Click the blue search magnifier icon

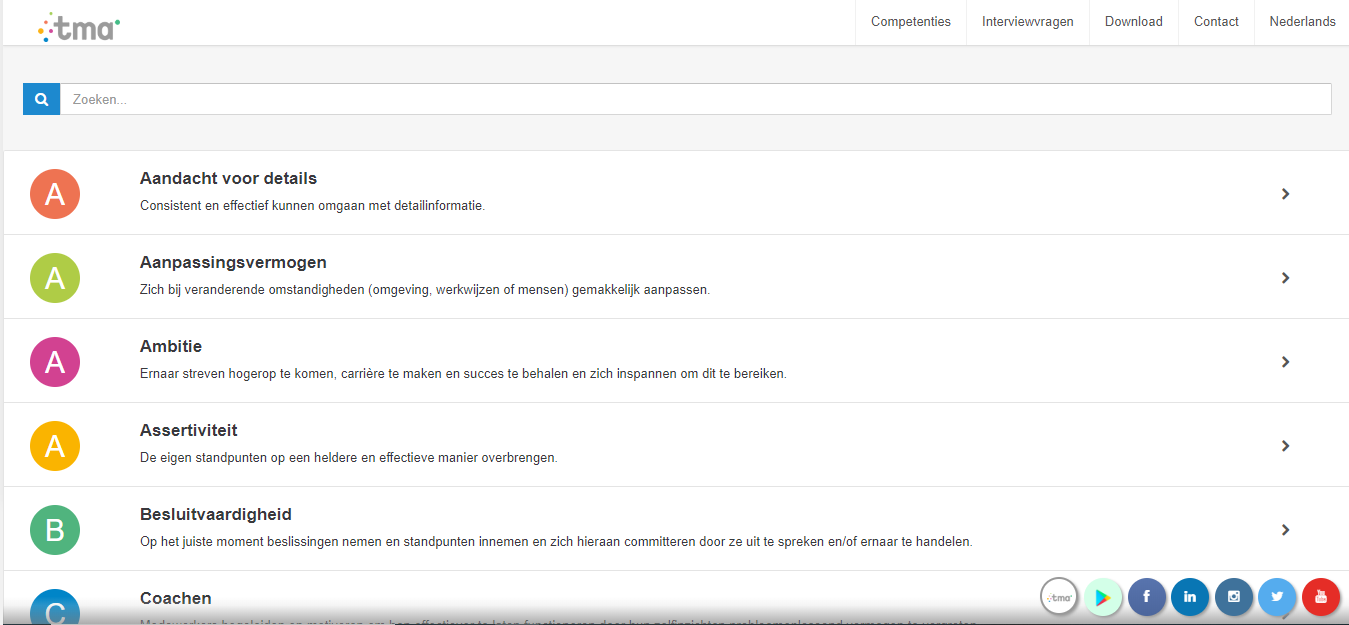click(x=41, y=99)
